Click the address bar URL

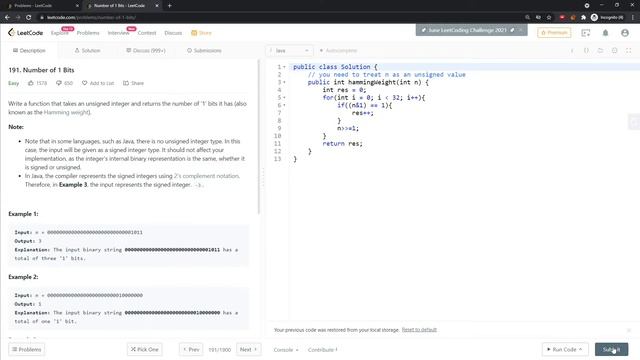pyautogui.click(x=91, y=18)
